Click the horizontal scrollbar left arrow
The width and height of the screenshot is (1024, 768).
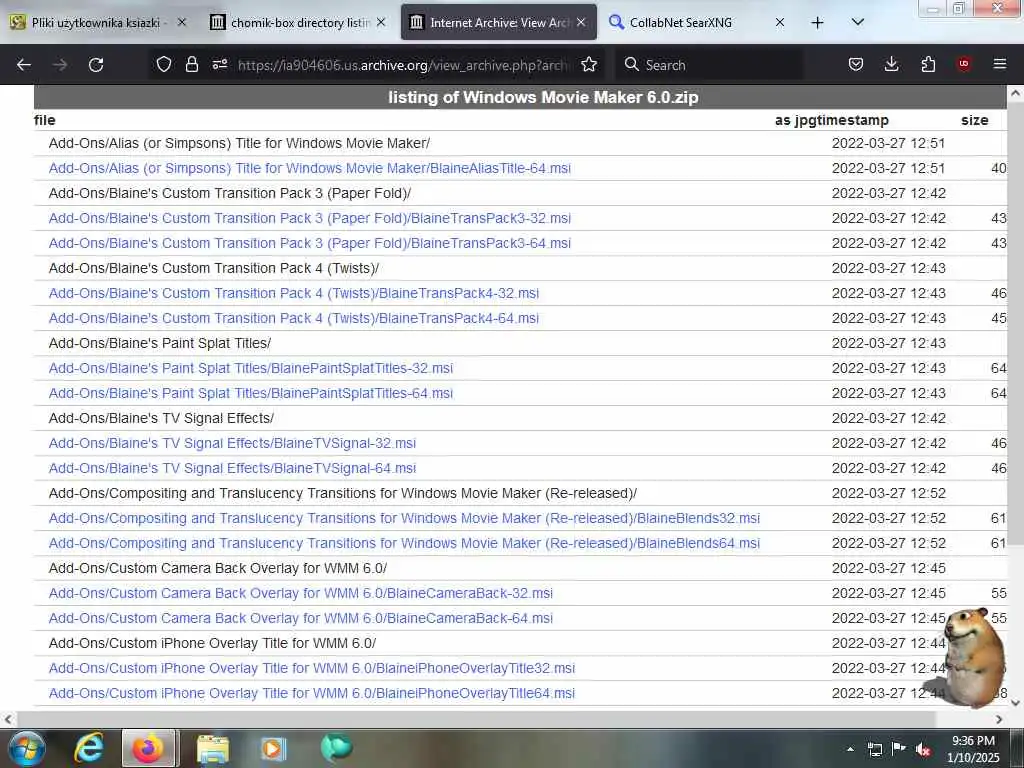click(x=8, y=719)
